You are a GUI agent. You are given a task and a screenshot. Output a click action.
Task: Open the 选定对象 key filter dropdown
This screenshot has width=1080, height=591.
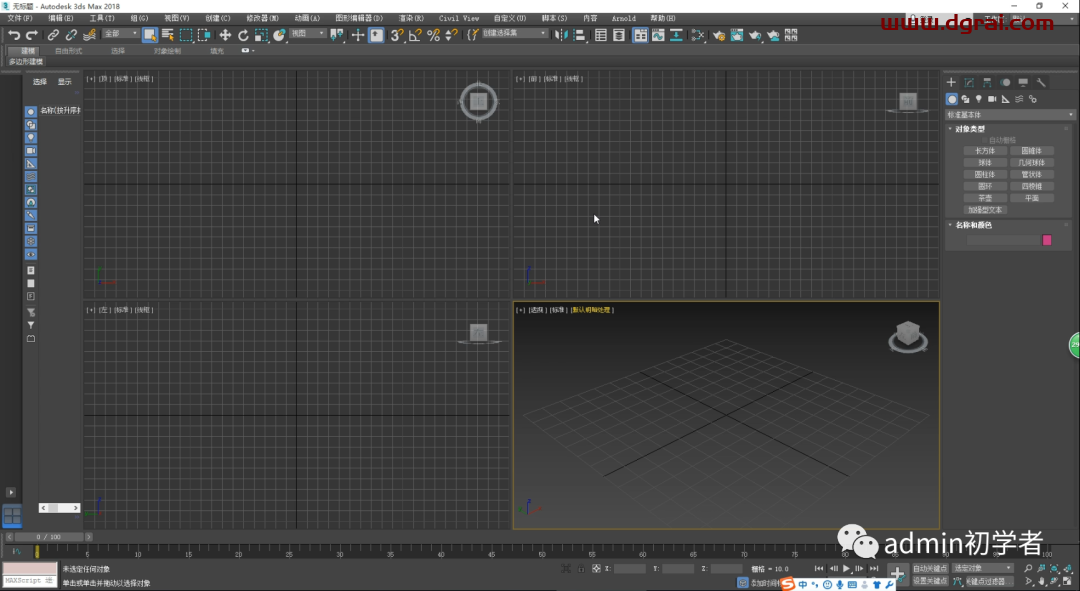[x=983, y=568]
